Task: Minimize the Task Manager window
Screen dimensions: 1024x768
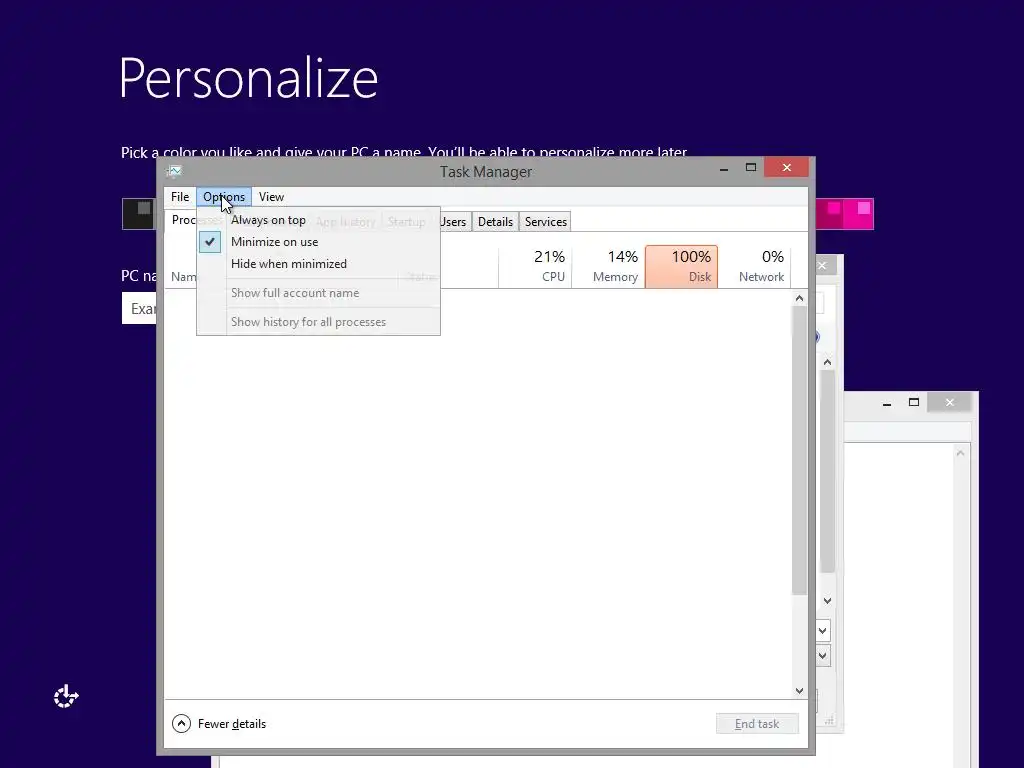Action: (724, 168)
